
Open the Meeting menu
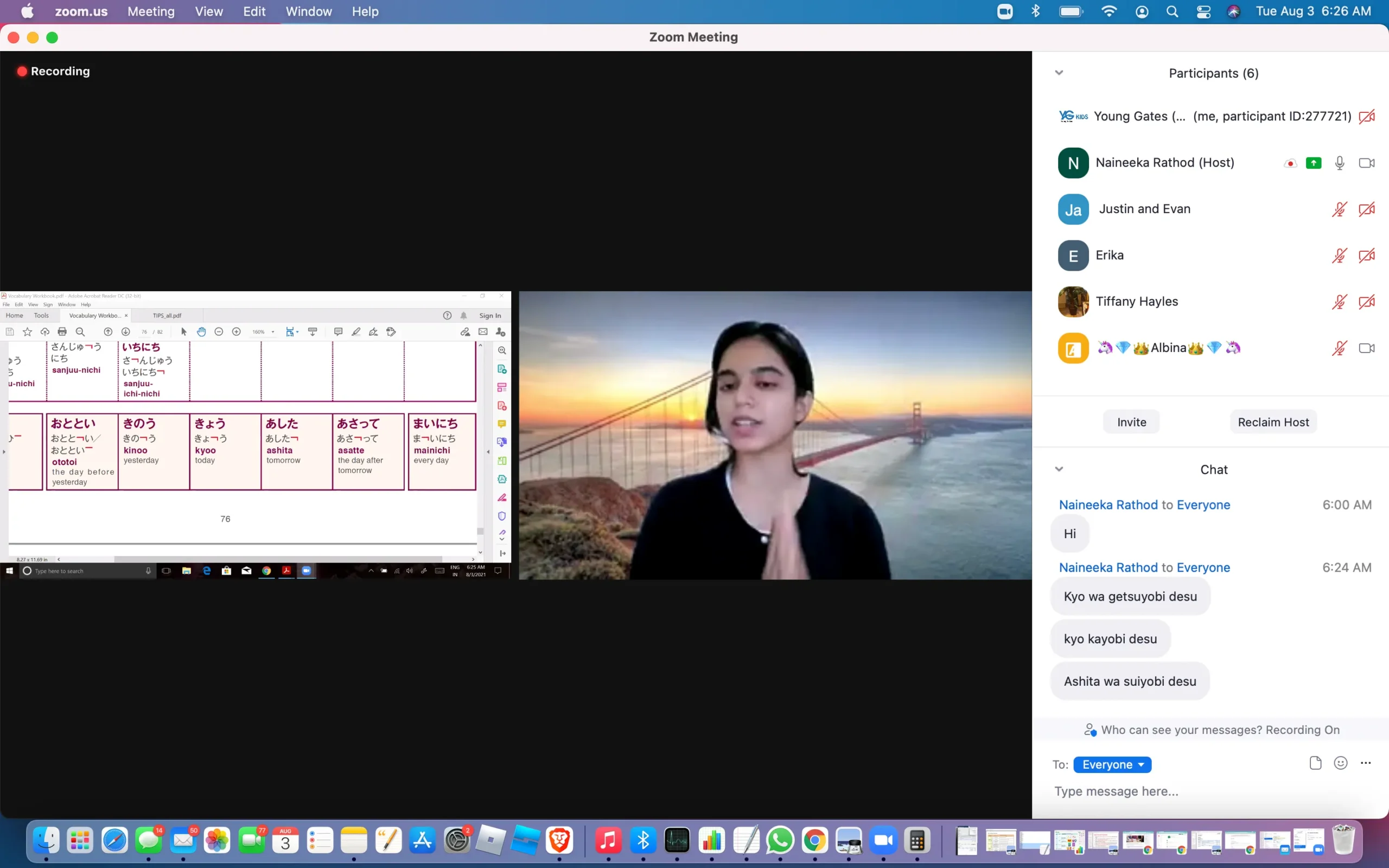151,11
